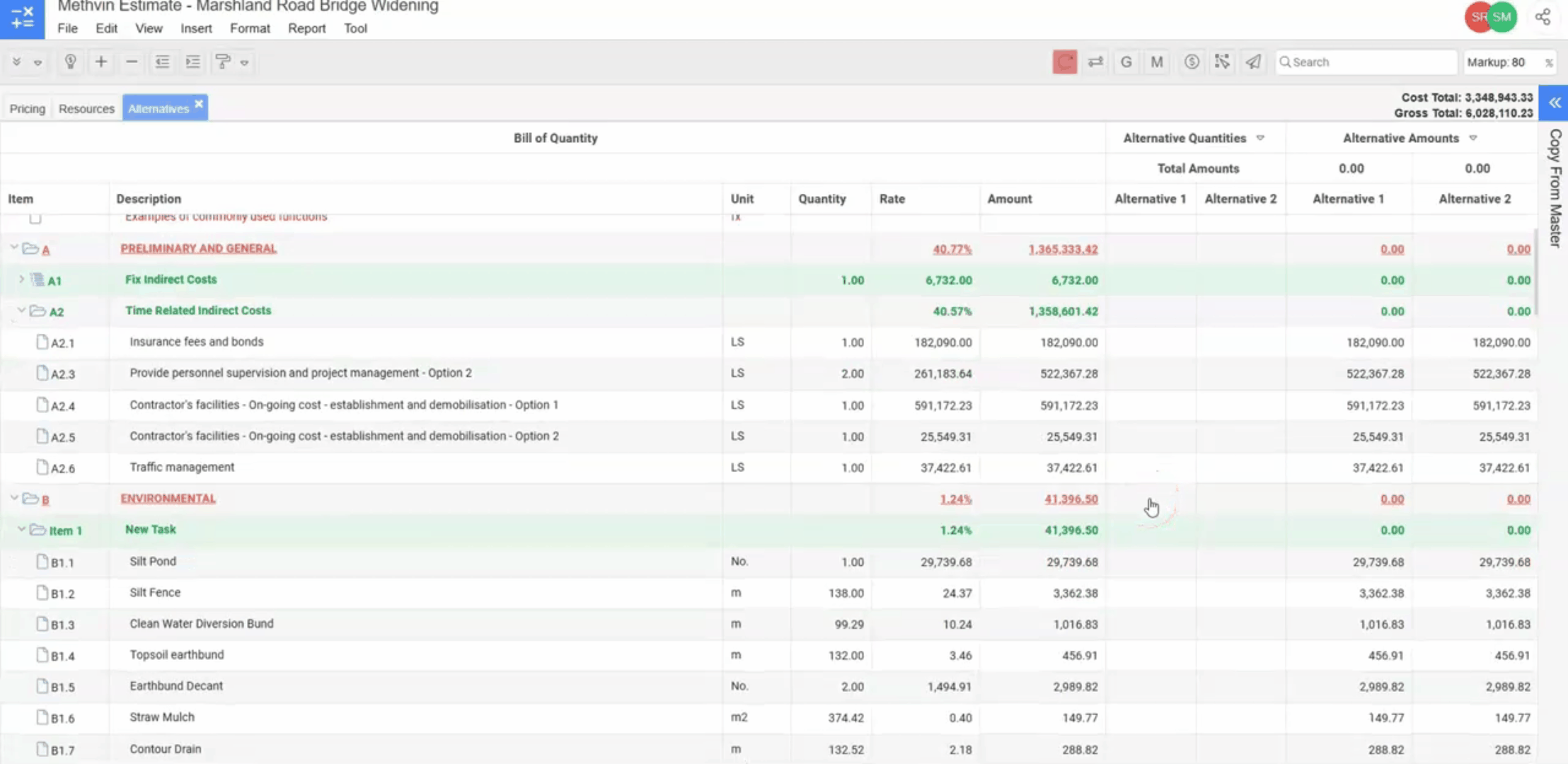Expand the A1 Fix Indirect Costs row
This screenshot has height=764, width=1568.
click(x=21, y=279)
